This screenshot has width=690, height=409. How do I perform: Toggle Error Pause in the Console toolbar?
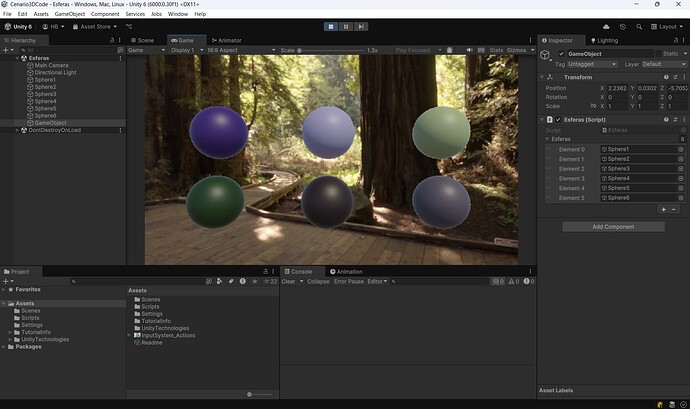tap(349, 281)
